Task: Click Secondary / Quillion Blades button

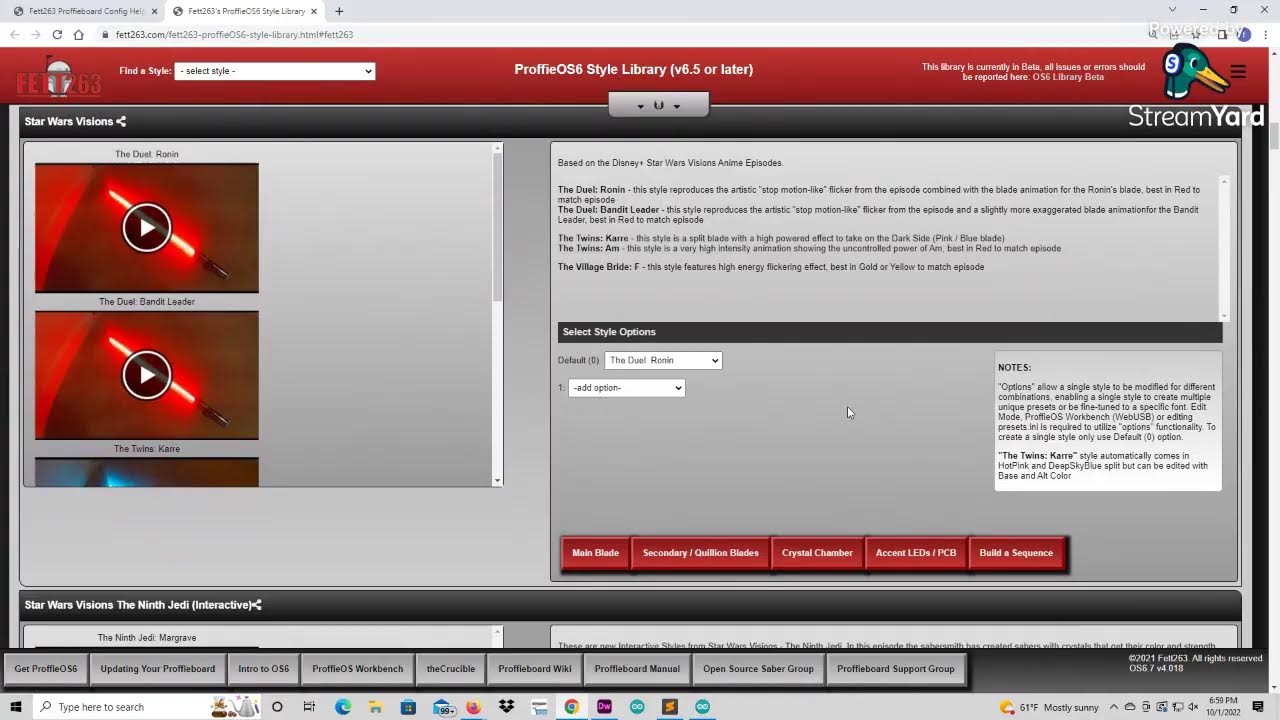Action: [x=700, y=553]
